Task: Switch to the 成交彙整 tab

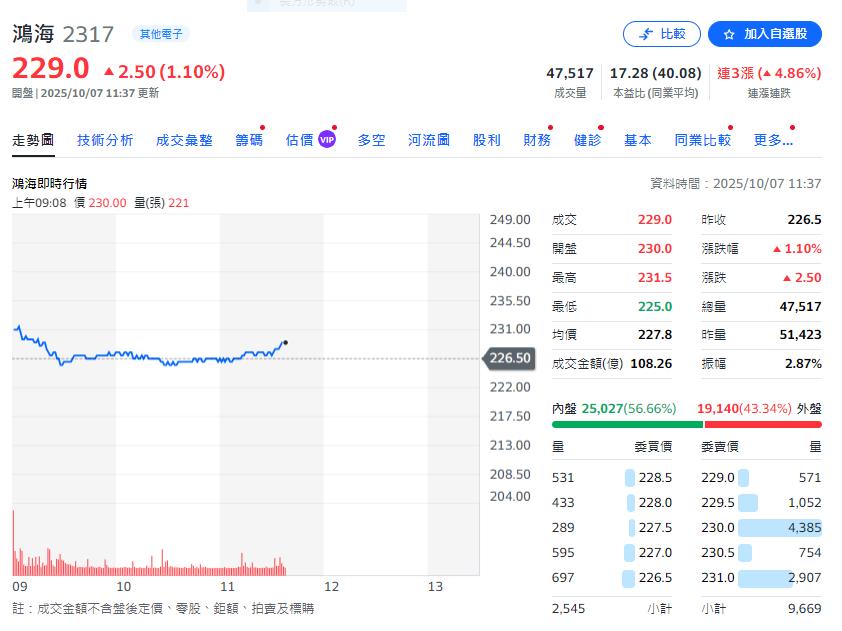Action: [x=184, y=140]
